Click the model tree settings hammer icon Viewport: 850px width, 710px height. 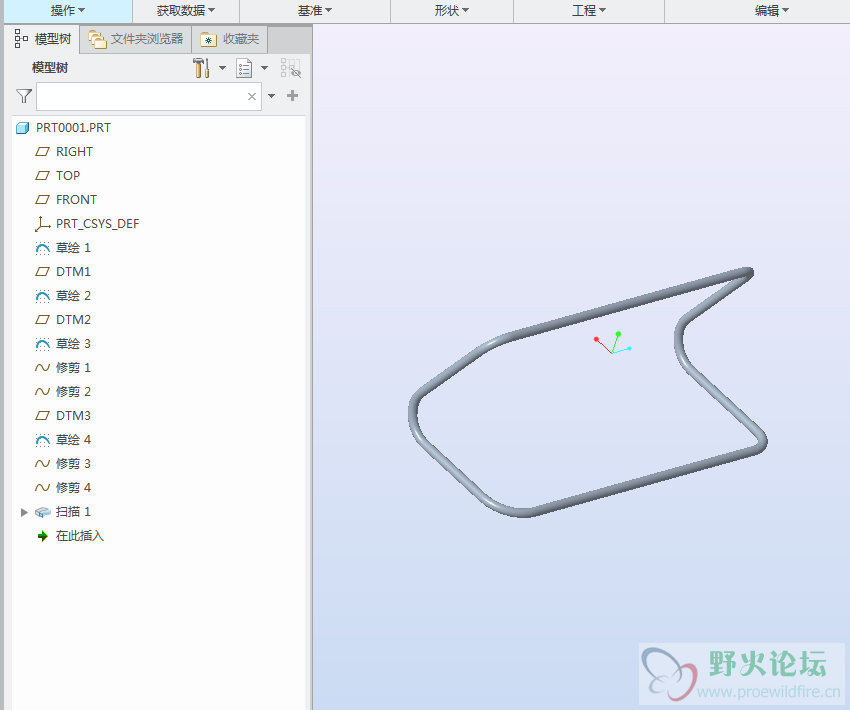click(x=201, y=68)
